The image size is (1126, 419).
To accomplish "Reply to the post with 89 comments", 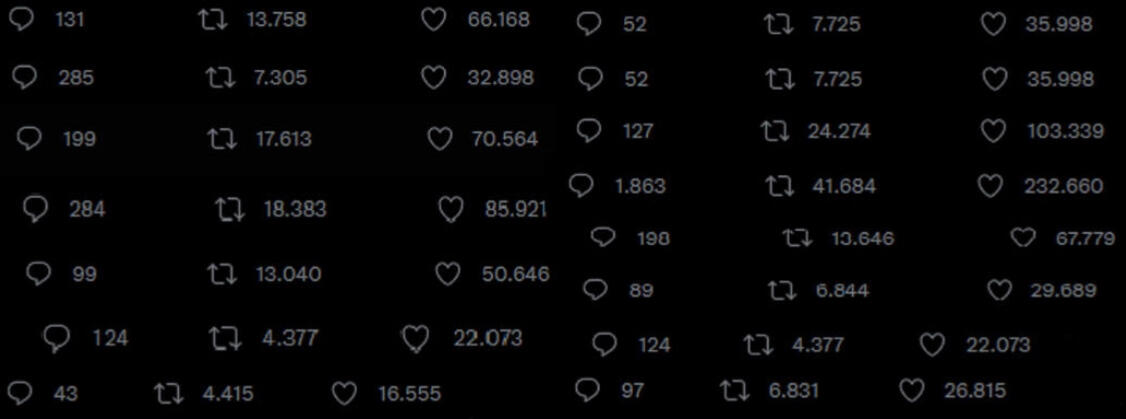I will tap(596, 290).
